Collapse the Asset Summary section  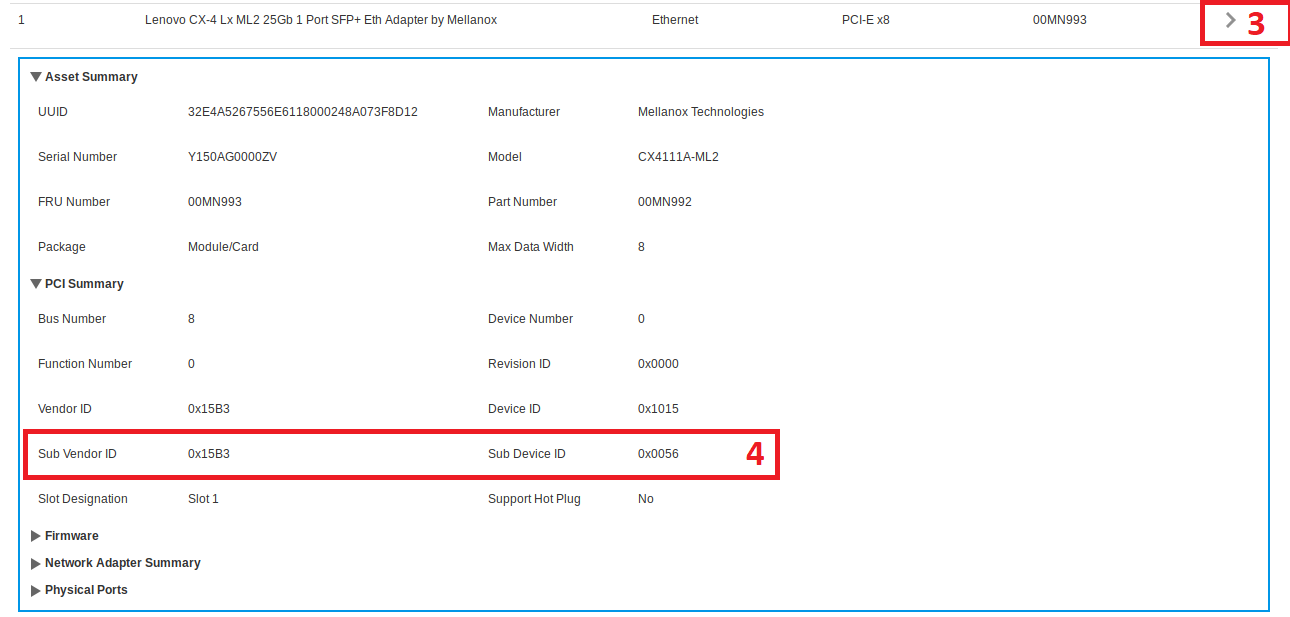point(37,77)
